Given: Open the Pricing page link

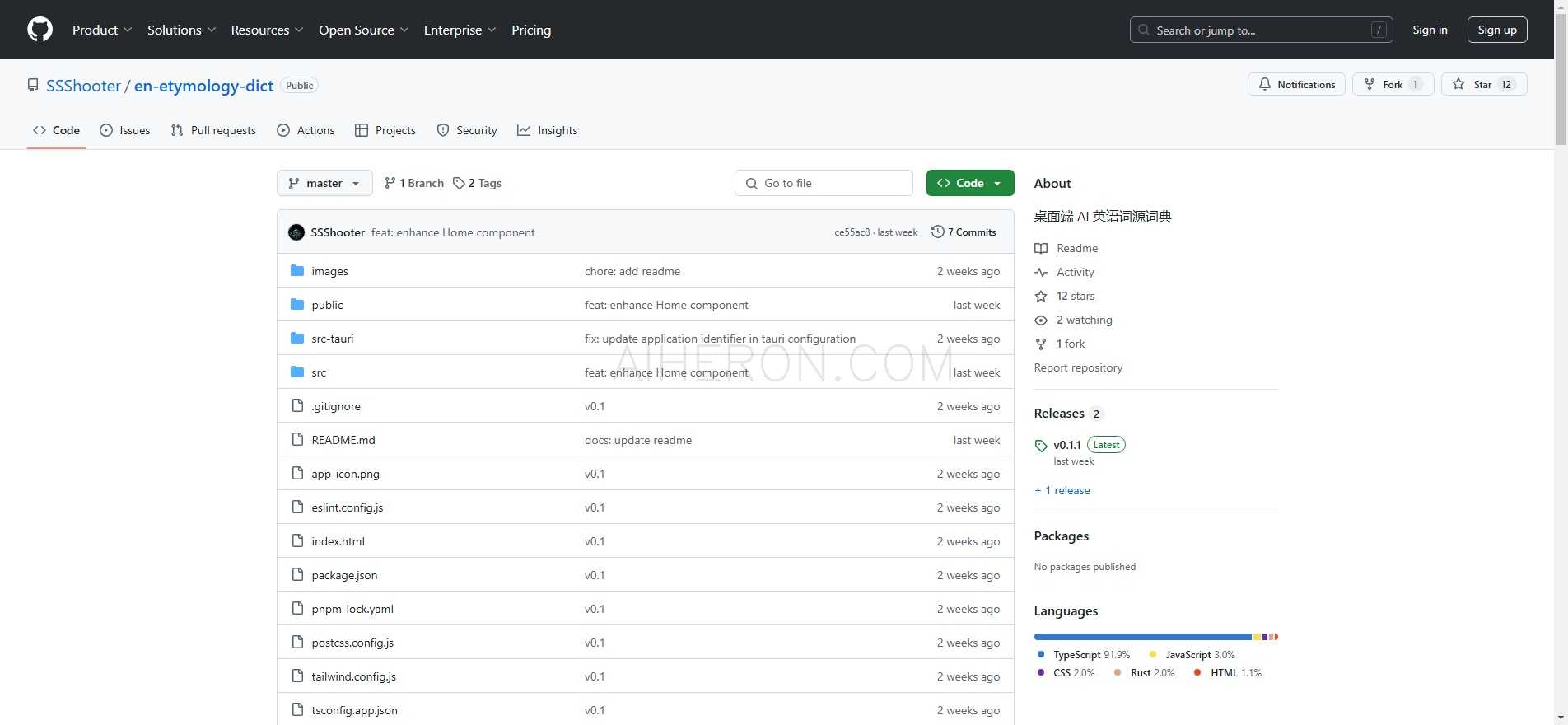Looking at the screenshot, I should click(x=531, y=30).
